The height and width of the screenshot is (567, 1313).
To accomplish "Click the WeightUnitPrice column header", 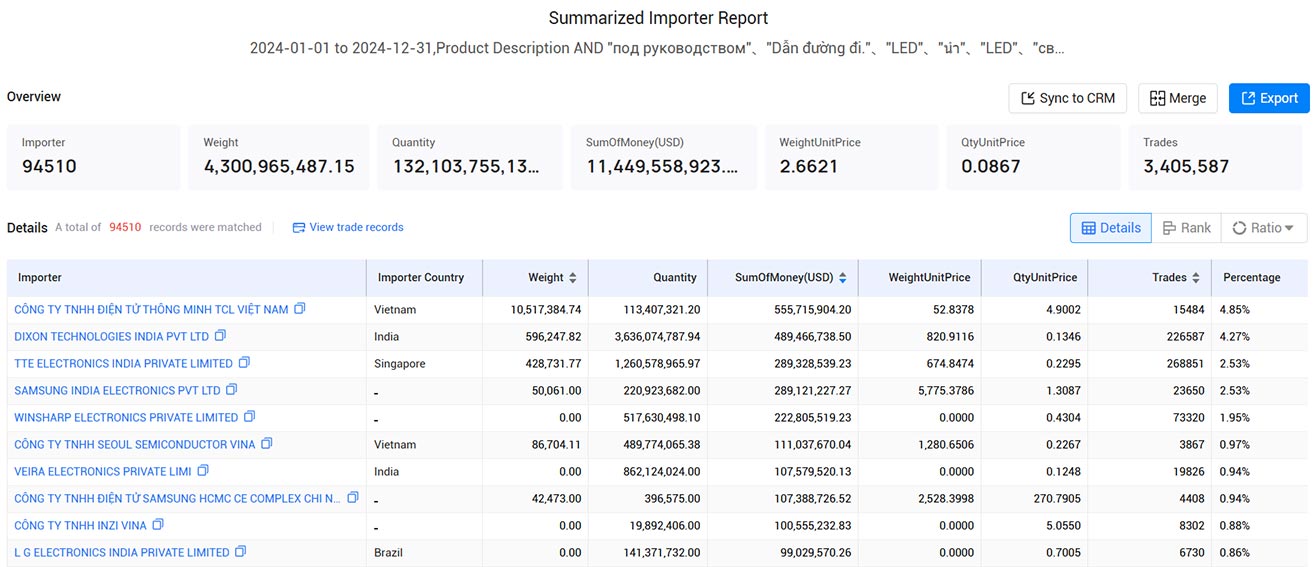I will (x=920, y=278).
